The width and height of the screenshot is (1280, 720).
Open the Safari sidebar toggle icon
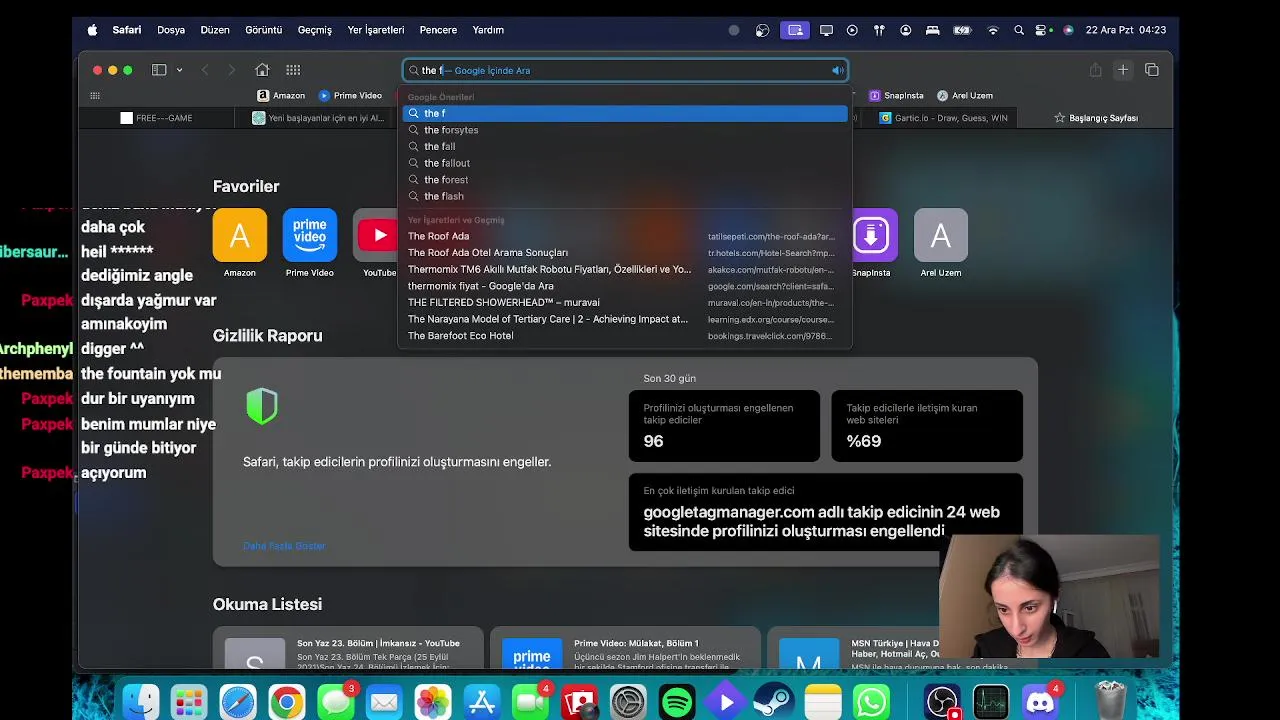[x=159, y=70]
